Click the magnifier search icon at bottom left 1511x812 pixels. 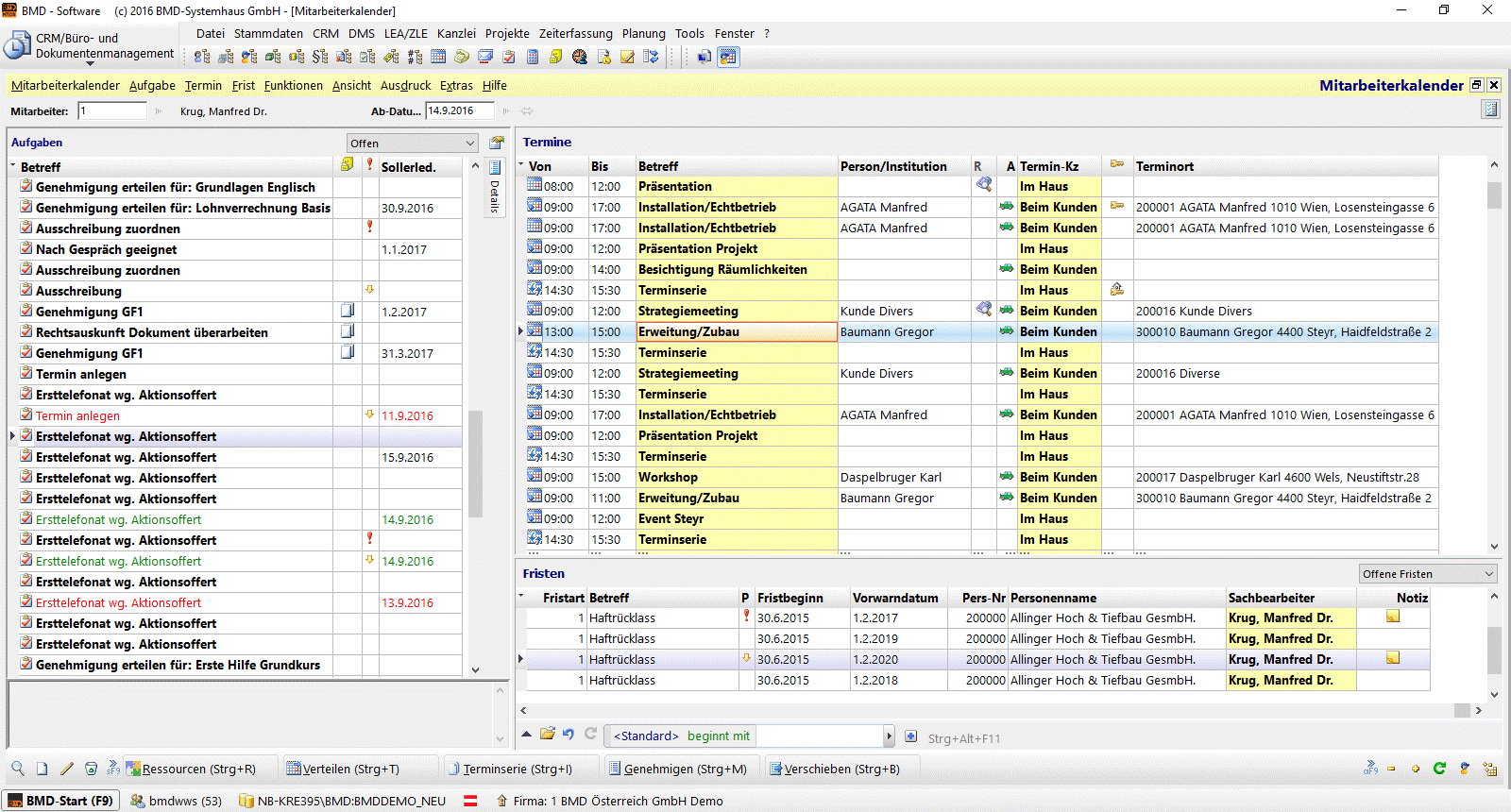pyautogui.click(x=18, y=769)
